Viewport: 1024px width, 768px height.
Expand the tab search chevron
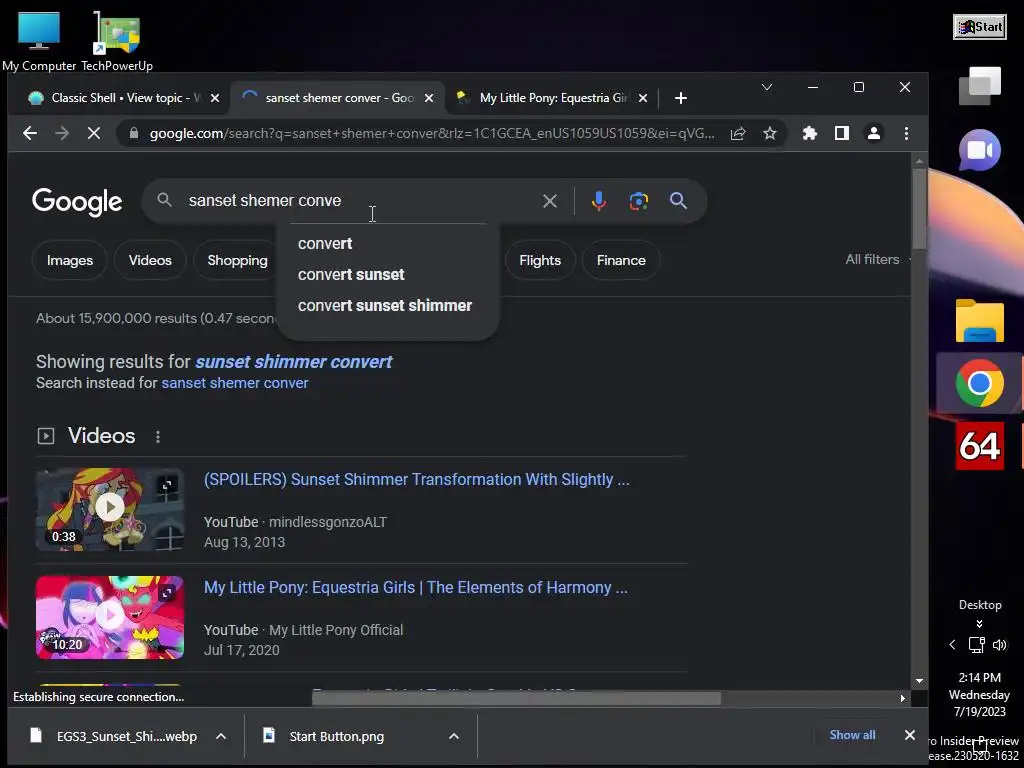tap(767, 87)
